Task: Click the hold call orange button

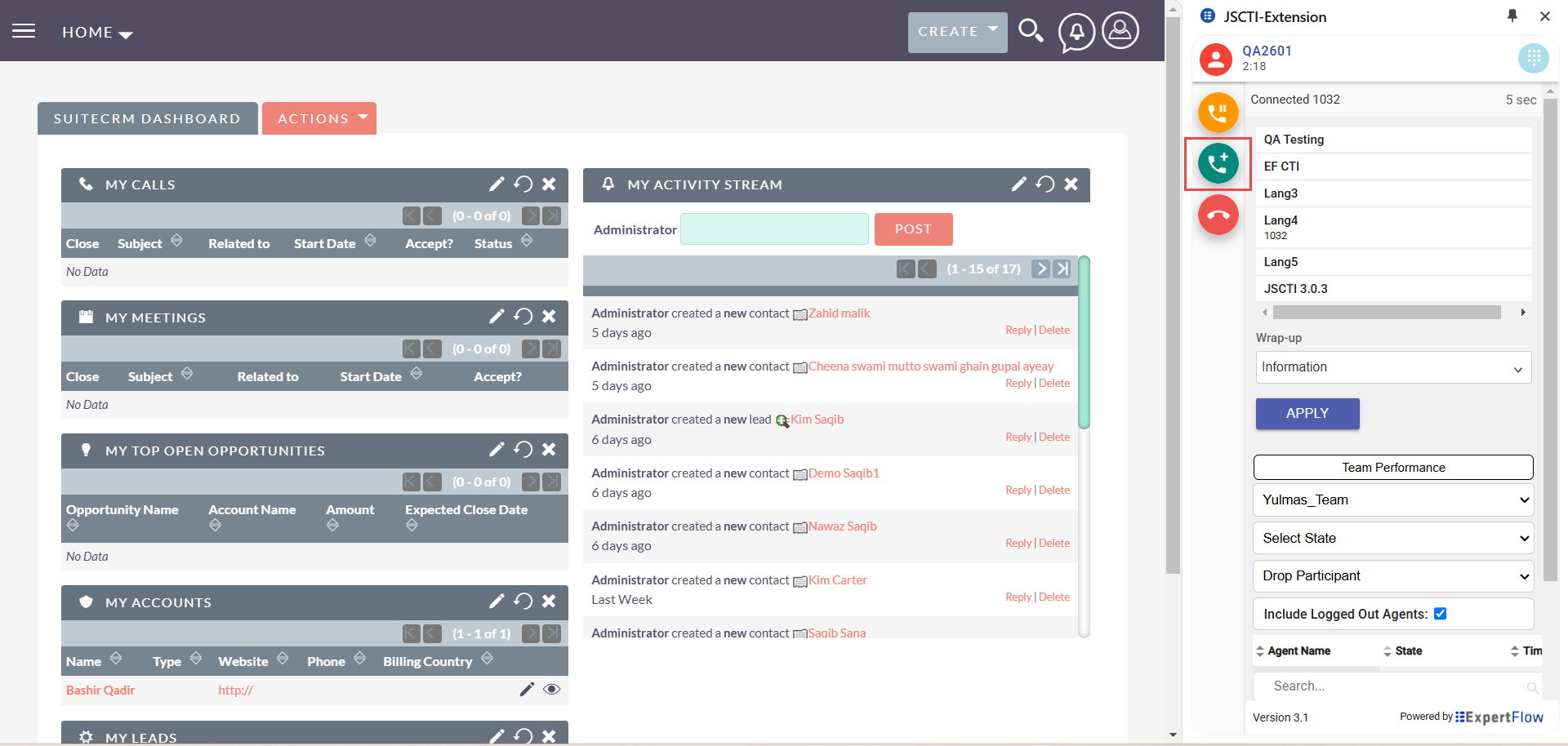Action: (1218, 113)
